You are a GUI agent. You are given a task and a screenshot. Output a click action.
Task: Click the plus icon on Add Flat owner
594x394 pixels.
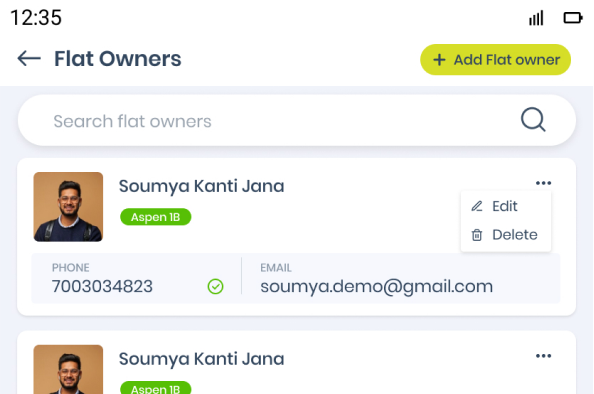coord(439,60)
